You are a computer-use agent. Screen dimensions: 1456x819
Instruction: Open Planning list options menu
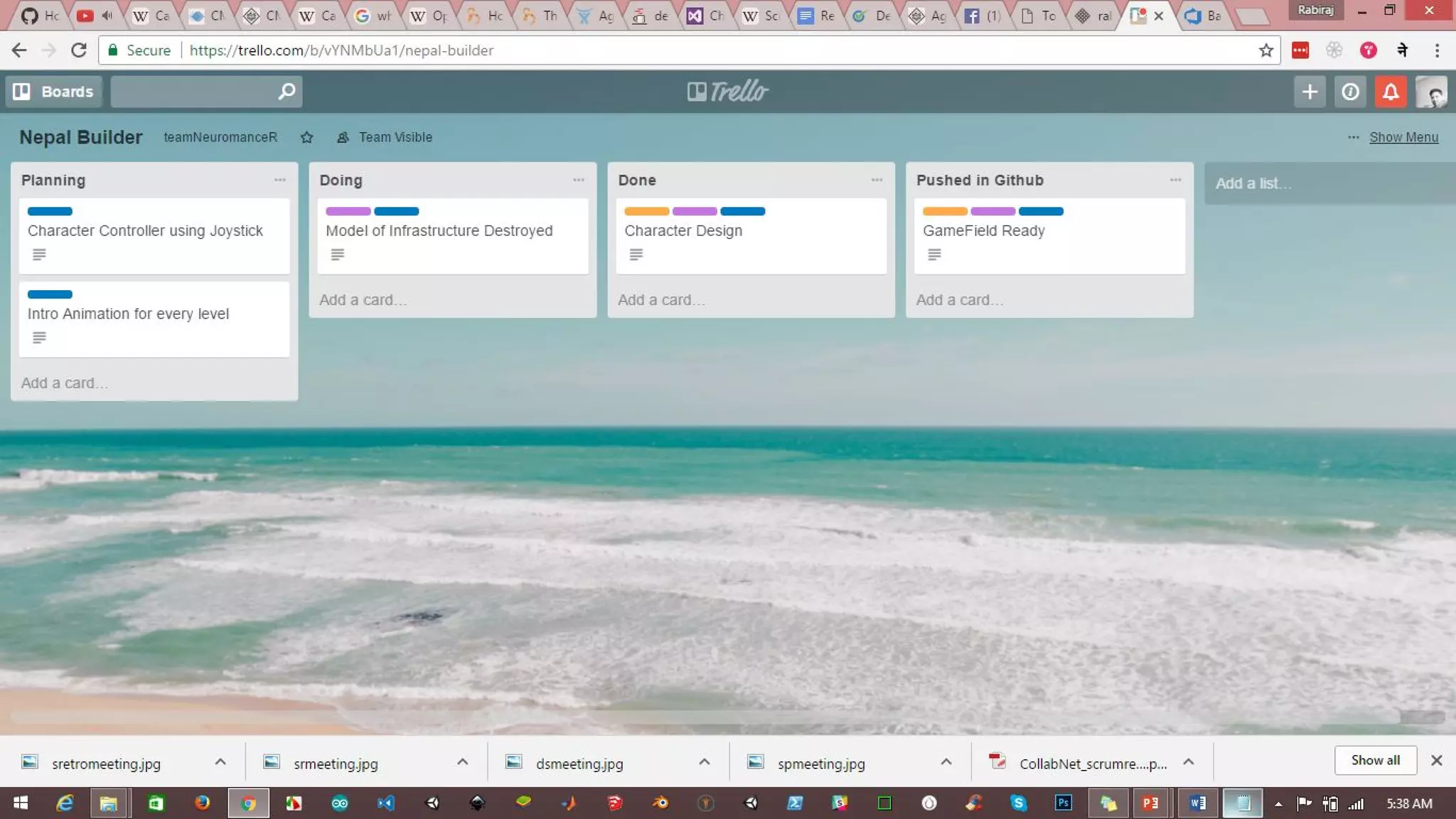click(x=280, y=180)
